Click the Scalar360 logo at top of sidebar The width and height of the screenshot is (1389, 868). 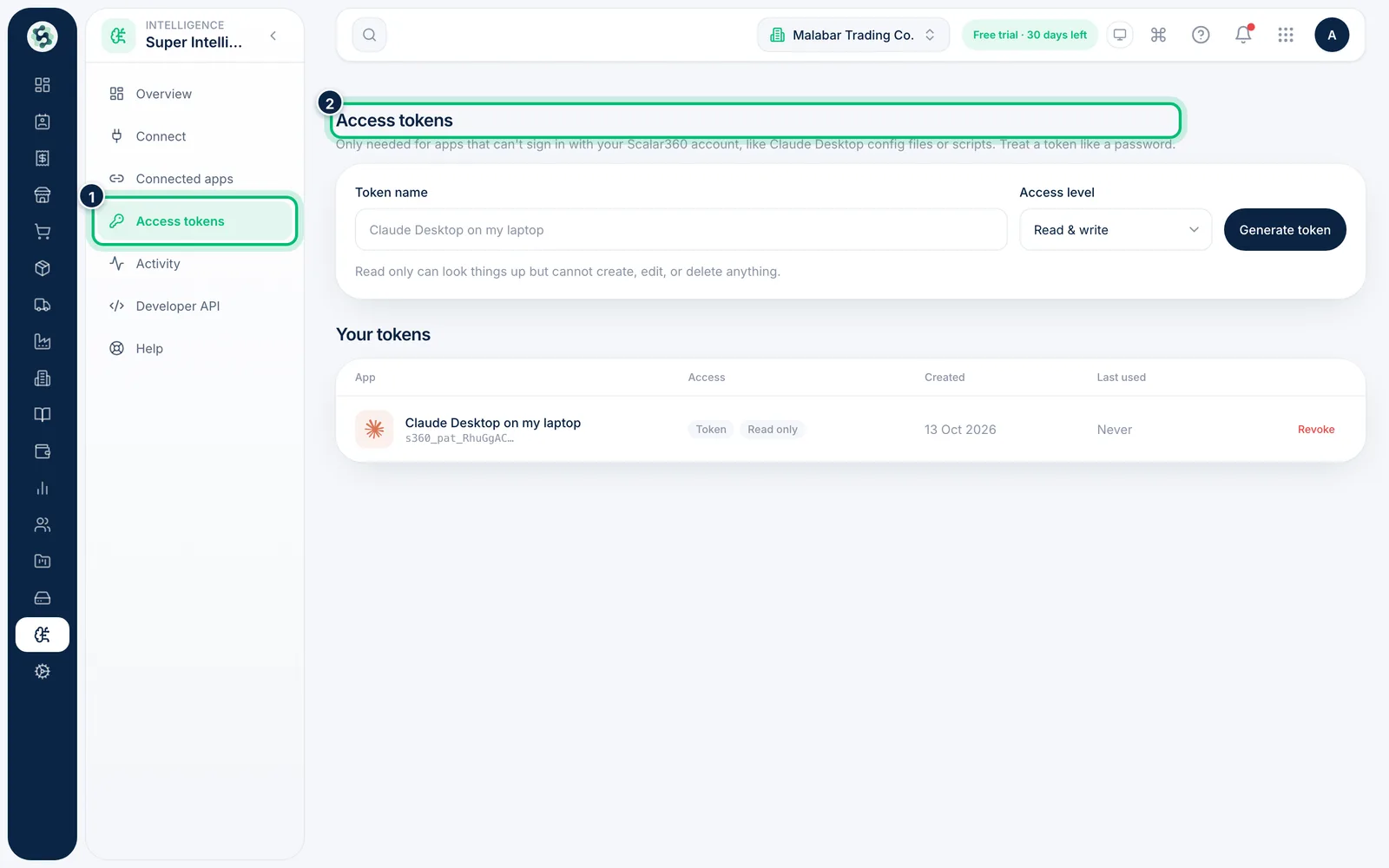coord(43,36)
